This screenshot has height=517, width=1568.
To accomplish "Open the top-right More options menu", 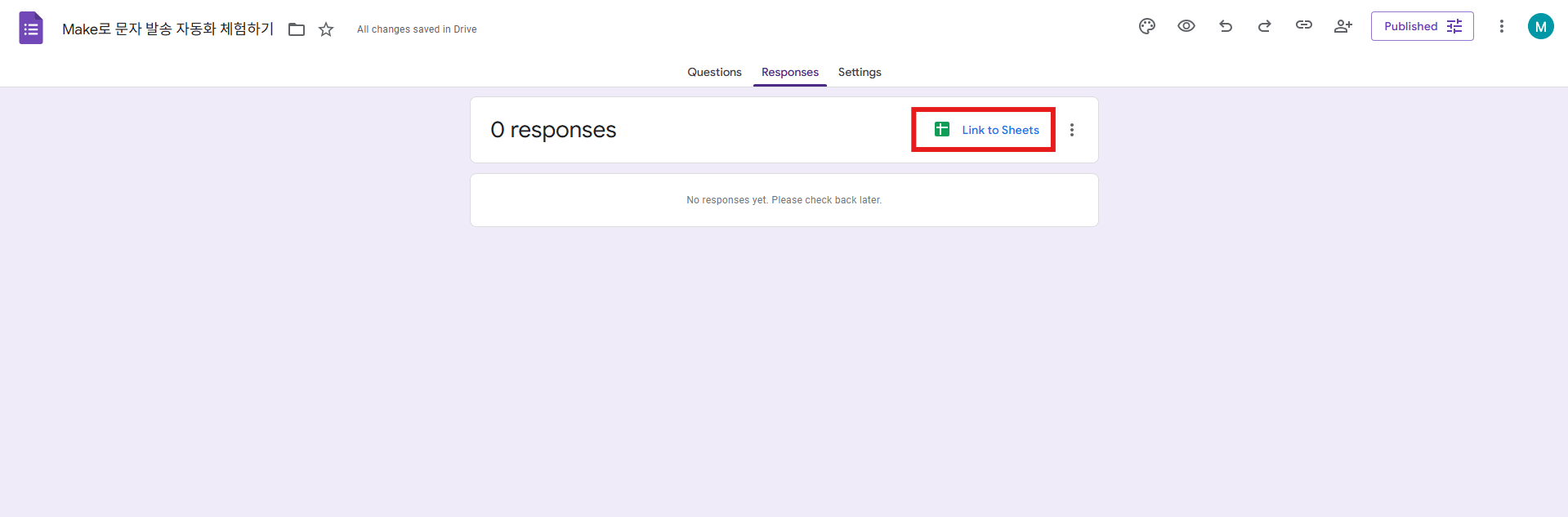I will pyautogui.click(x=1501, y=26).
